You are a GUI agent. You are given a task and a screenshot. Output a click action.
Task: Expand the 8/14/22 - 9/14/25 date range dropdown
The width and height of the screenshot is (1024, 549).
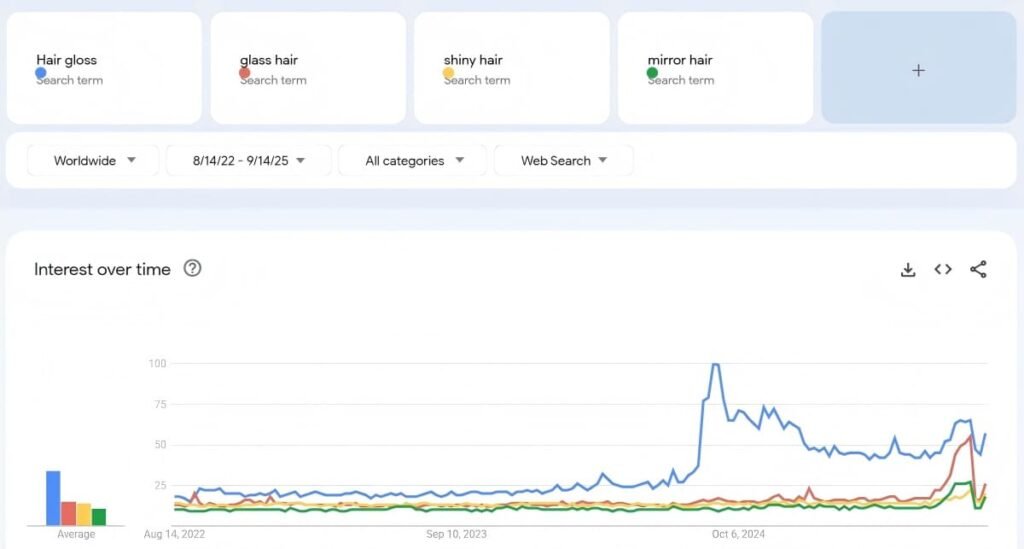[x=248, y=160]
